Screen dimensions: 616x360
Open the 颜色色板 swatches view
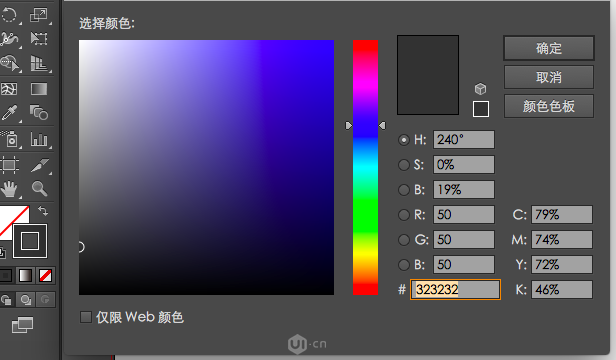[x=549, y=106]
